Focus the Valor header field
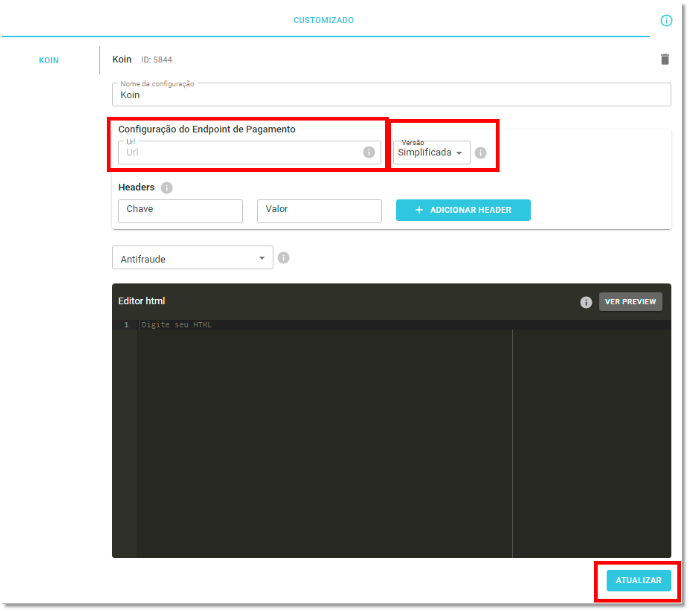689x611 pixels. tap(319, 211)
